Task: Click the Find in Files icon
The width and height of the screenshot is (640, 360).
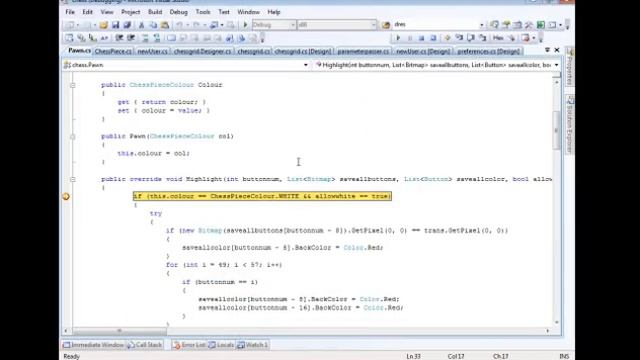Action: coord(386,25)
